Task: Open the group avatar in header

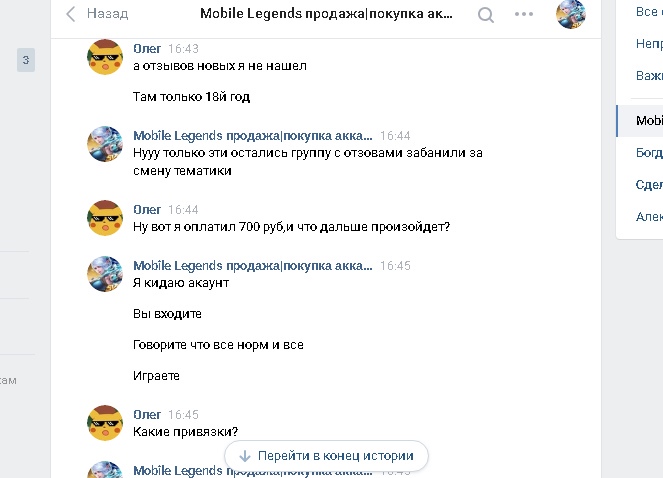Action: pyautogui.click(x=571, y=14)
